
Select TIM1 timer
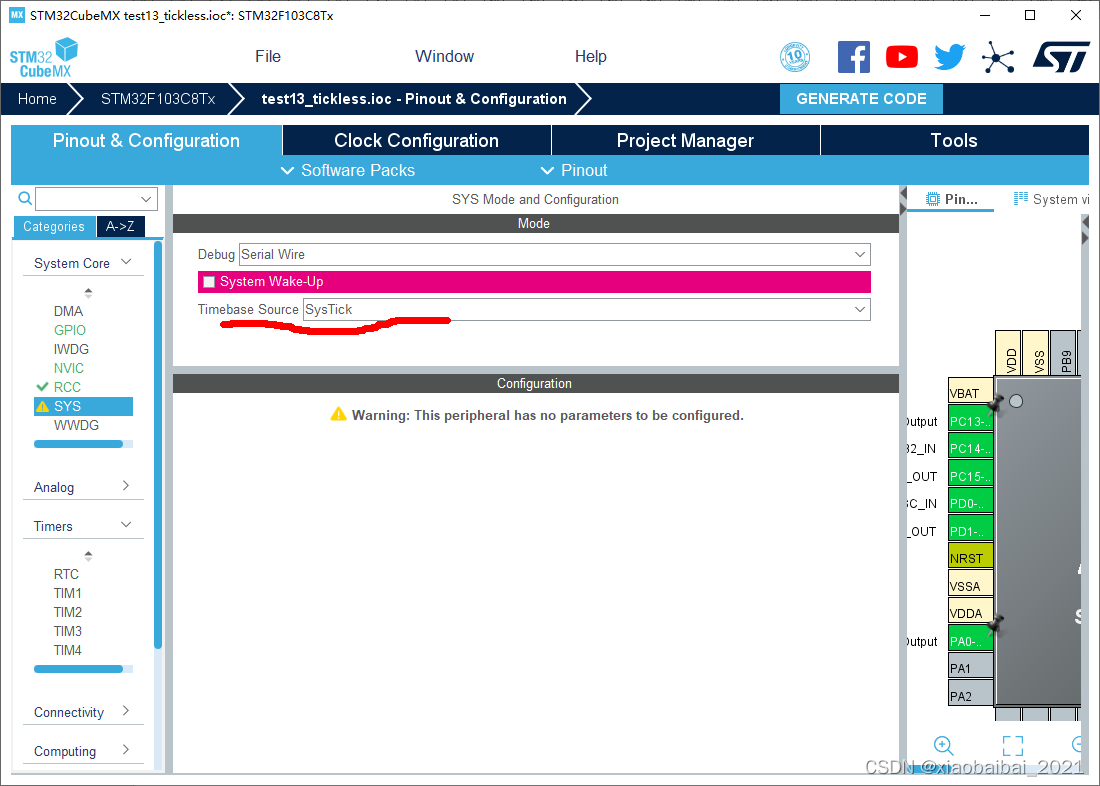(x=67, y=593)
